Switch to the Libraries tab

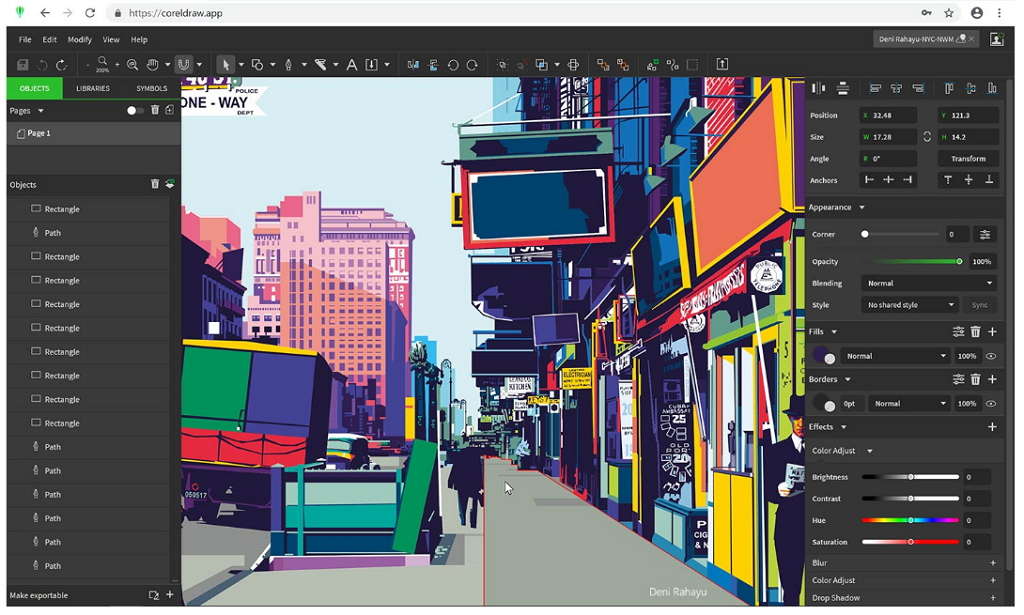click(93, 89)
